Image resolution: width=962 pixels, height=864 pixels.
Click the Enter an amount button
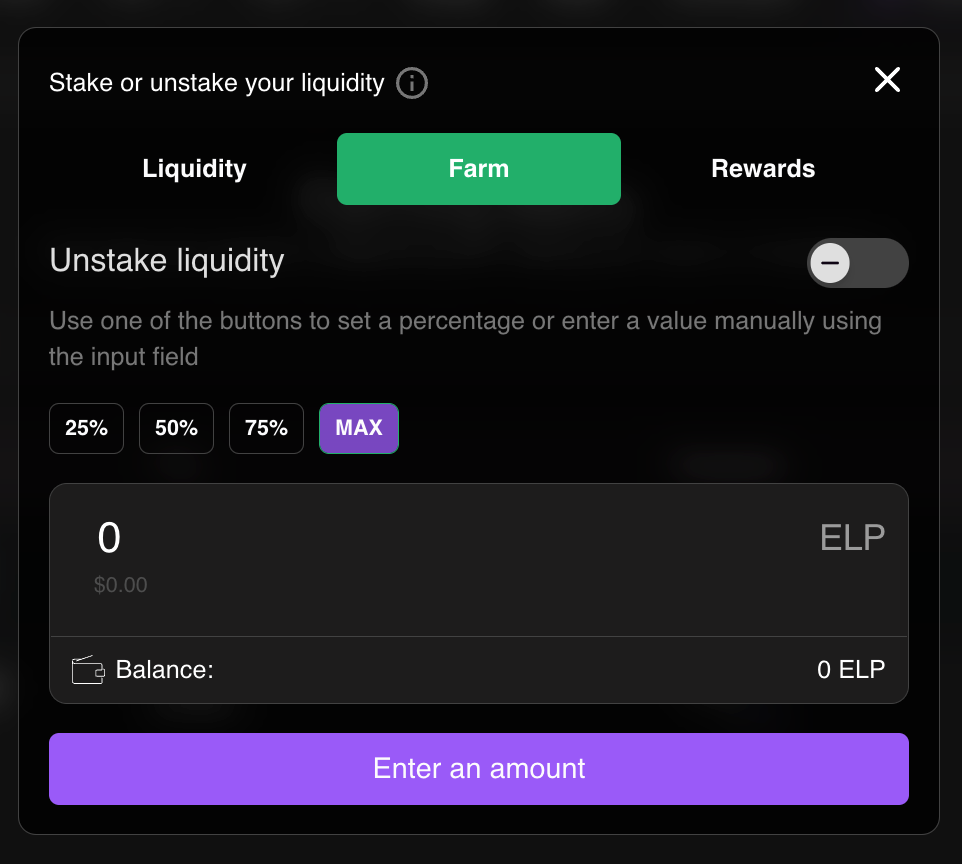tap(479, 769)
